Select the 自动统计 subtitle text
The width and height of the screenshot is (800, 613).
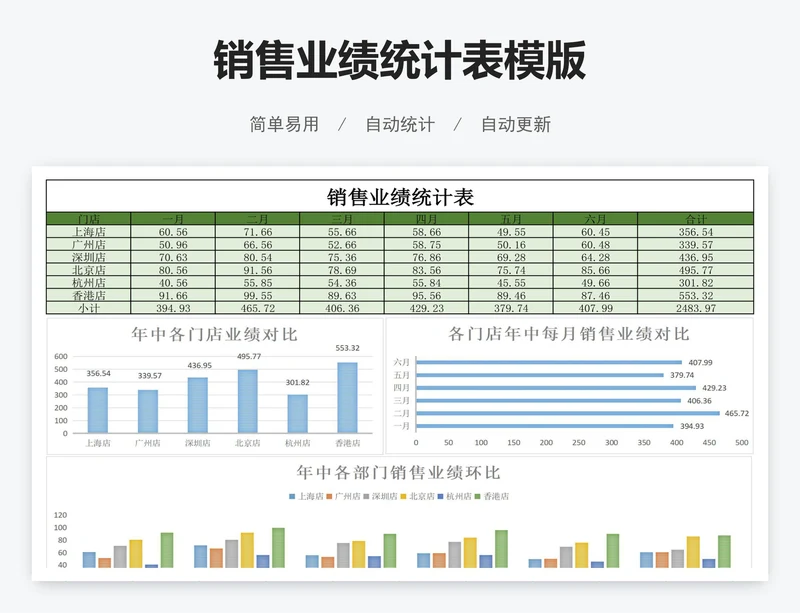click(400, 124)
